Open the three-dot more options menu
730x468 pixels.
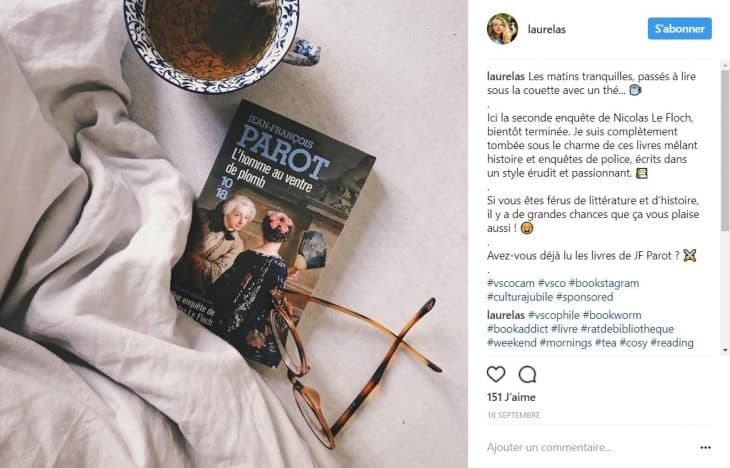(x=705, y=448)
